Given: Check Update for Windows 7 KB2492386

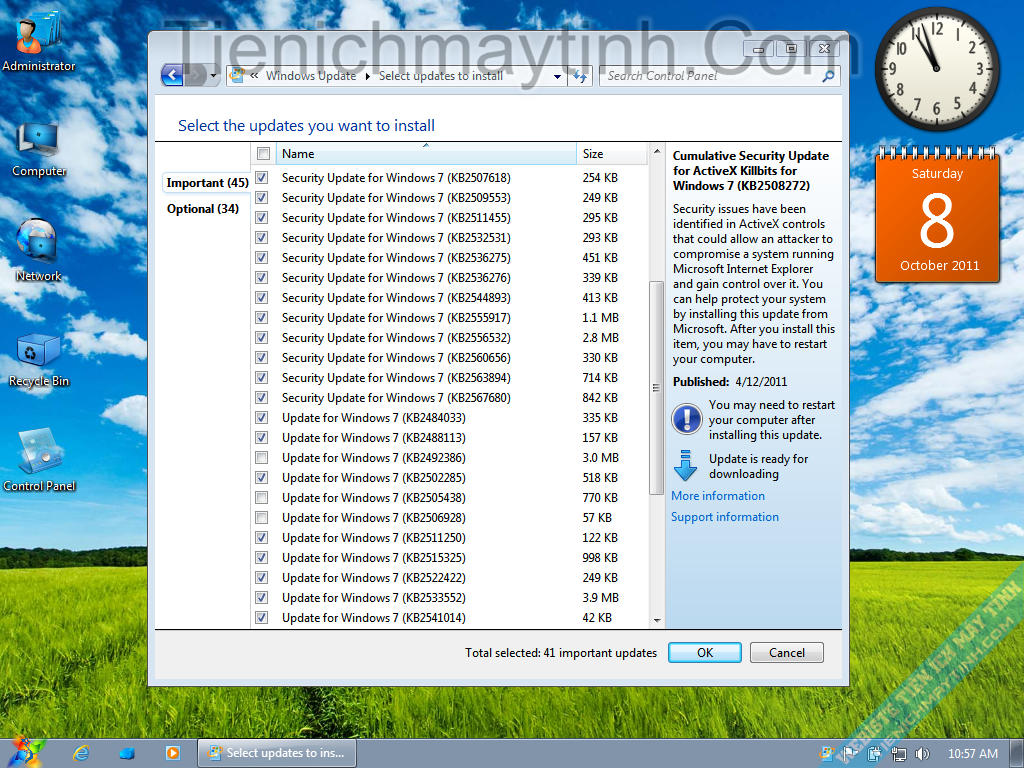Looking at the screenshot, I should [262, 457].
